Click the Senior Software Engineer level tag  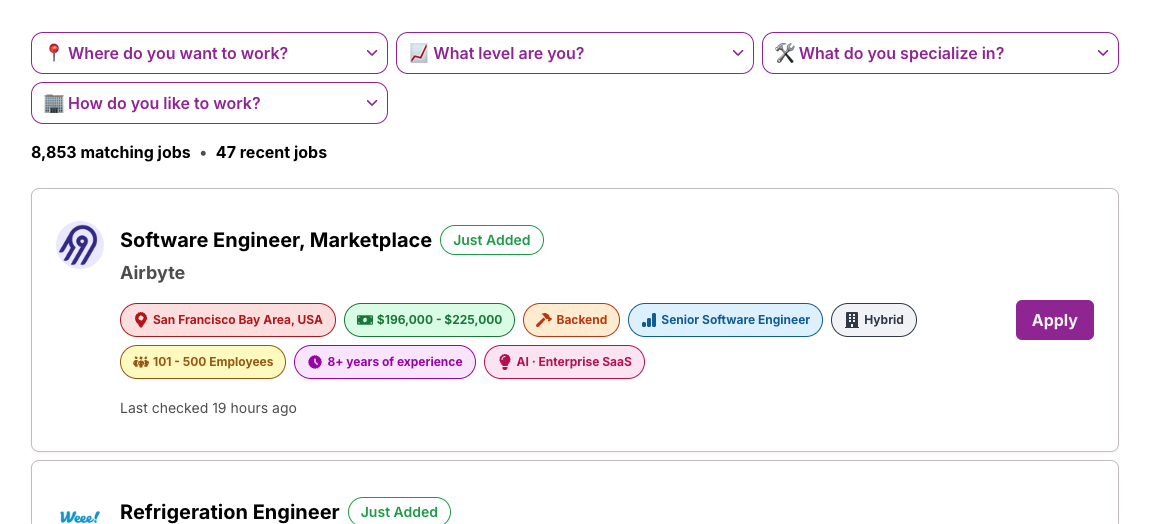pyautogui.click(x=725, y=320)
